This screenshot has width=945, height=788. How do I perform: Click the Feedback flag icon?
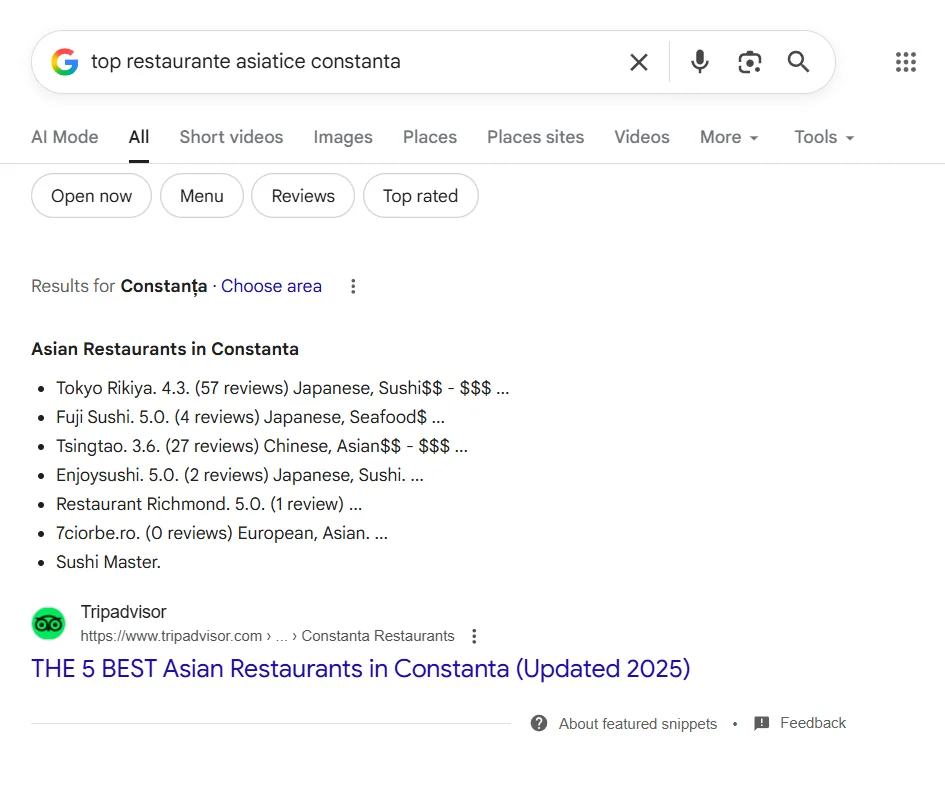pos(762,723)
